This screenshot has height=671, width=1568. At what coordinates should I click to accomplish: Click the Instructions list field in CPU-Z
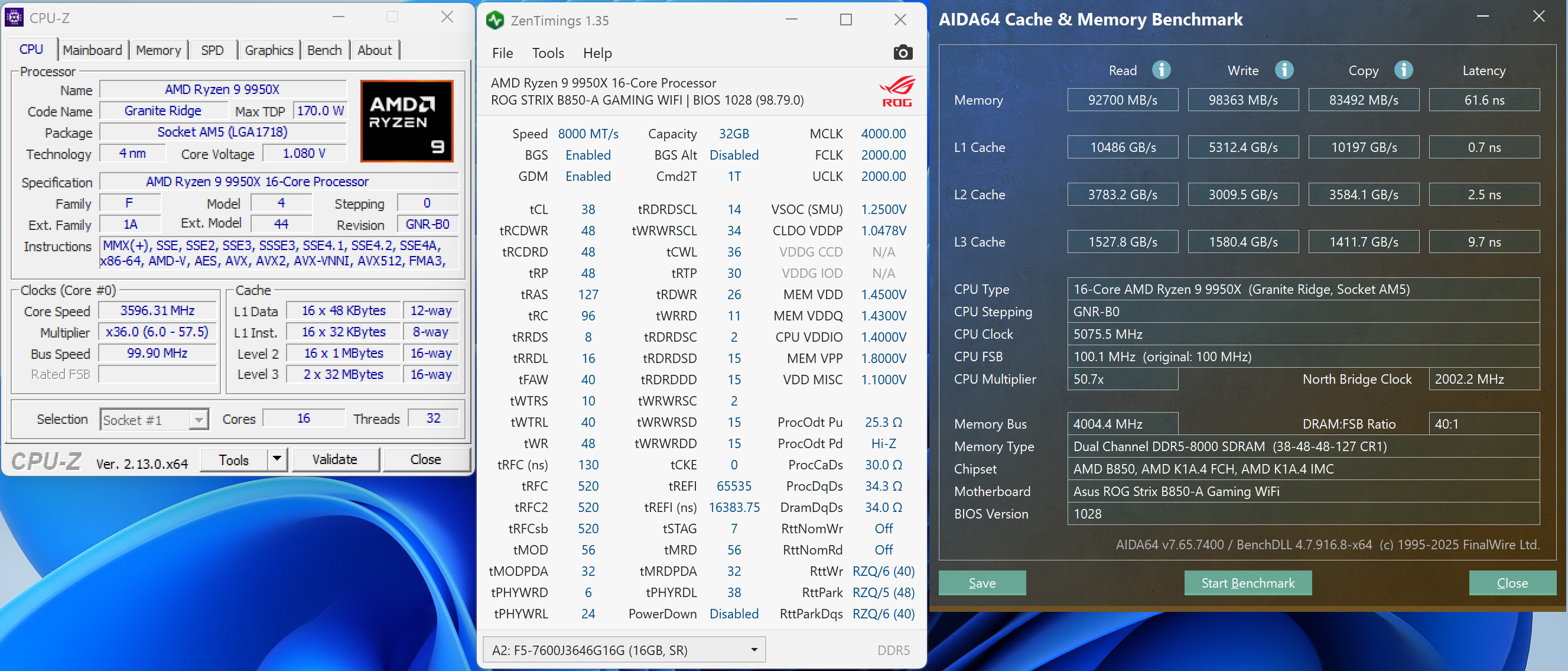[278, 252]
